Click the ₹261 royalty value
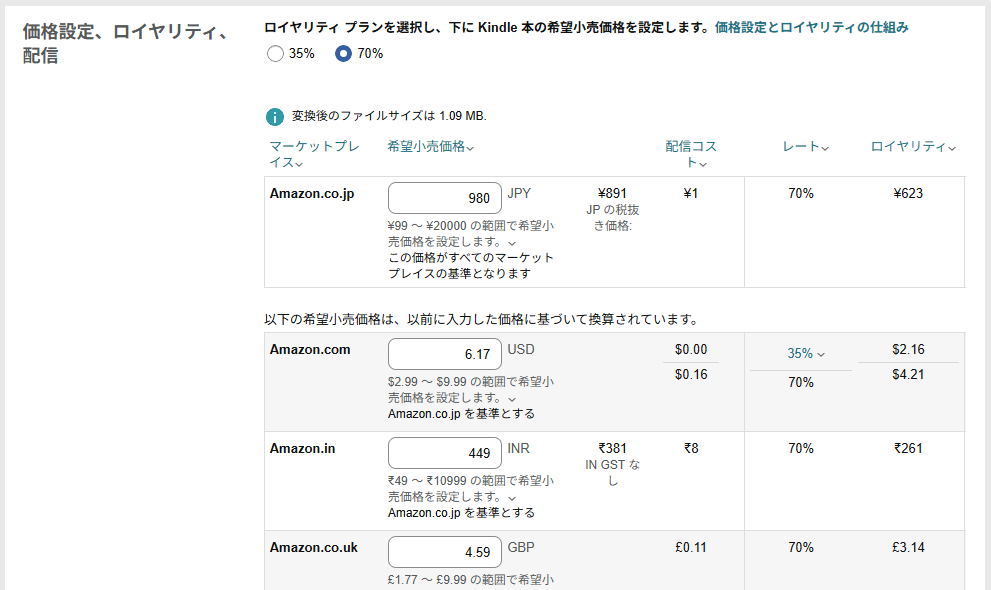Viewport: 991px width, 590px height. point(908,449)
